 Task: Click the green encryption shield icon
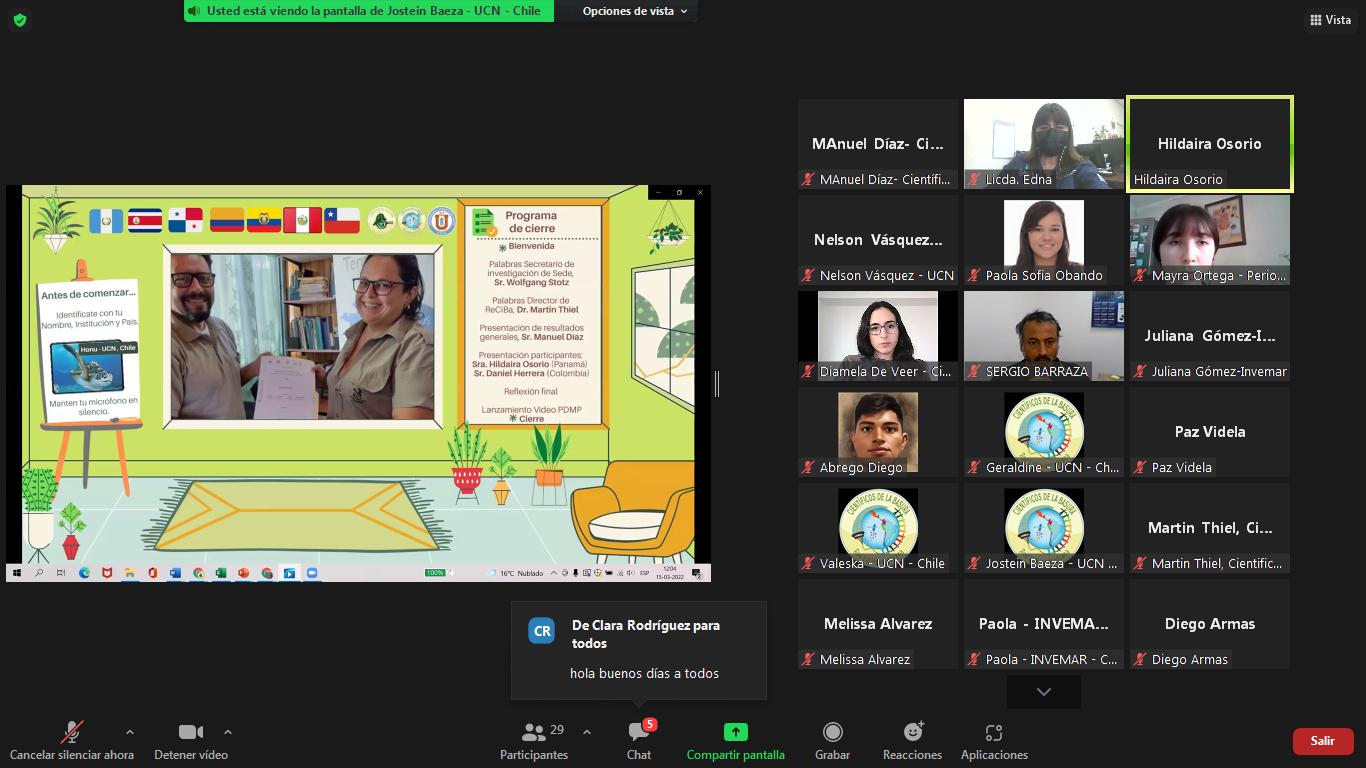coord(19,20)
